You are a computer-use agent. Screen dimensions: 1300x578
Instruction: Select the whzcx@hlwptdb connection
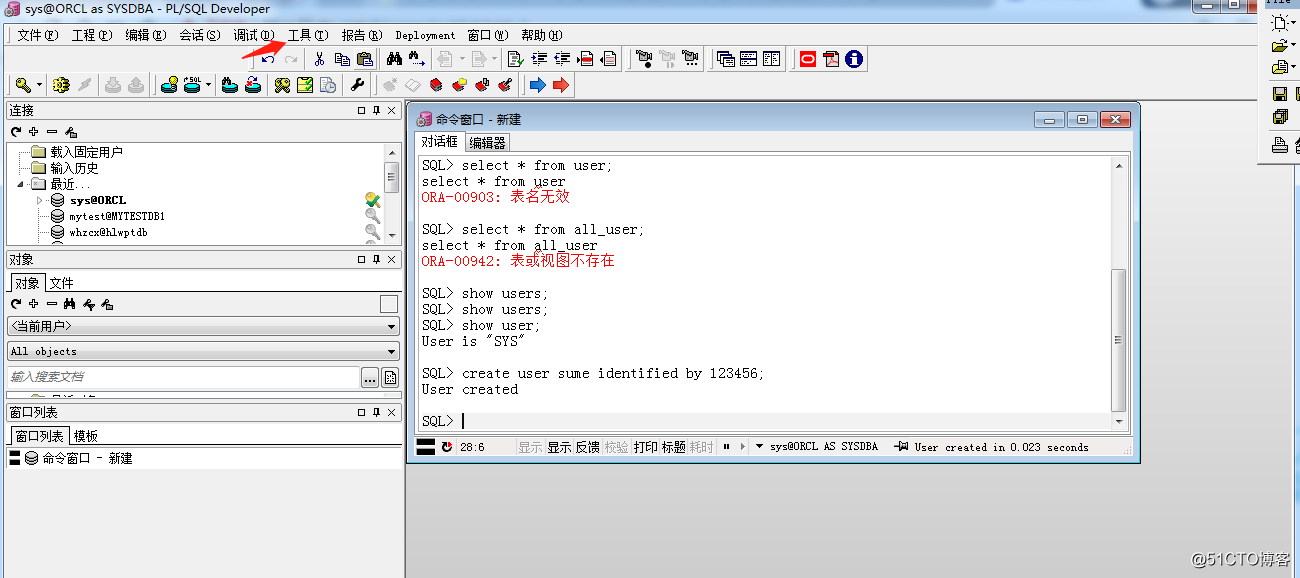108,232
